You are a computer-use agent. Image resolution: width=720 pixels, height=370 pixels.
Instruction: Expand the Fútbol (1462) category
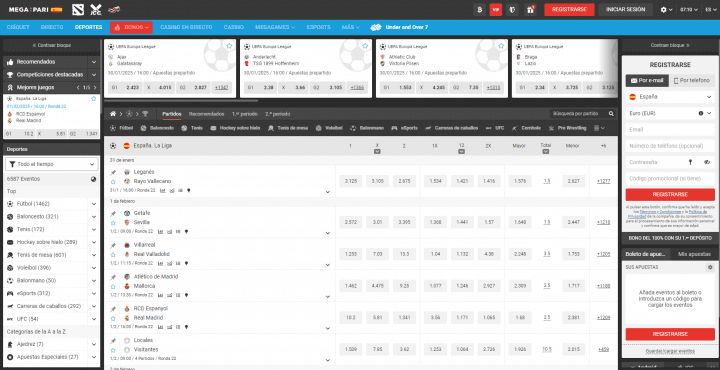click(x=94, y=204)
